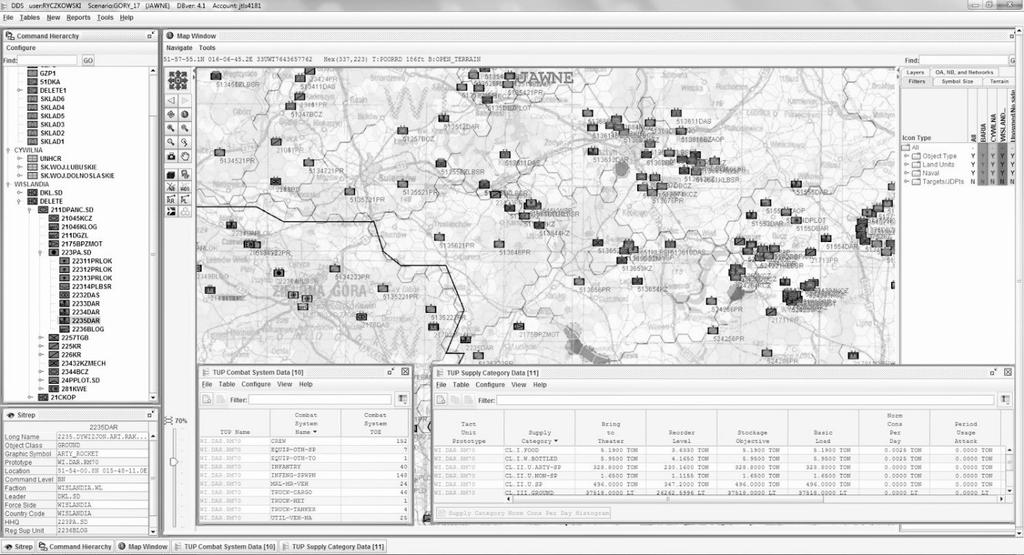Click the 70% map zoom slider handle

pyautogui.click(x=173, y=462)
